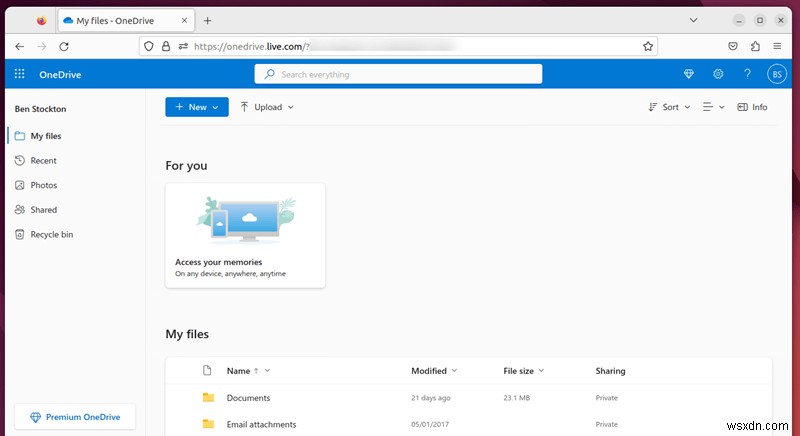The height and width of the screenshot is (436, 800).
Task: Click the Firefox View icon
Action: [41, 21]
